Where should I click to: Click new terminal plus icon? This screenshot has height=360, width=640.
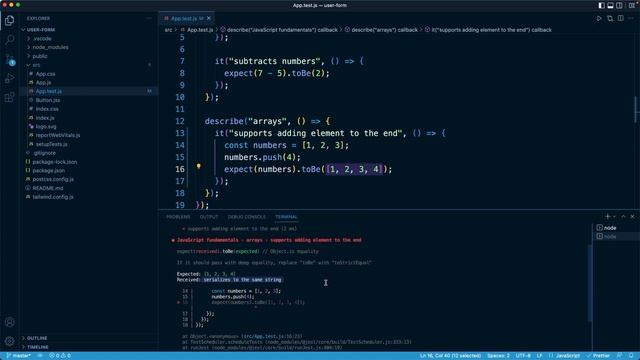(607, 216)
